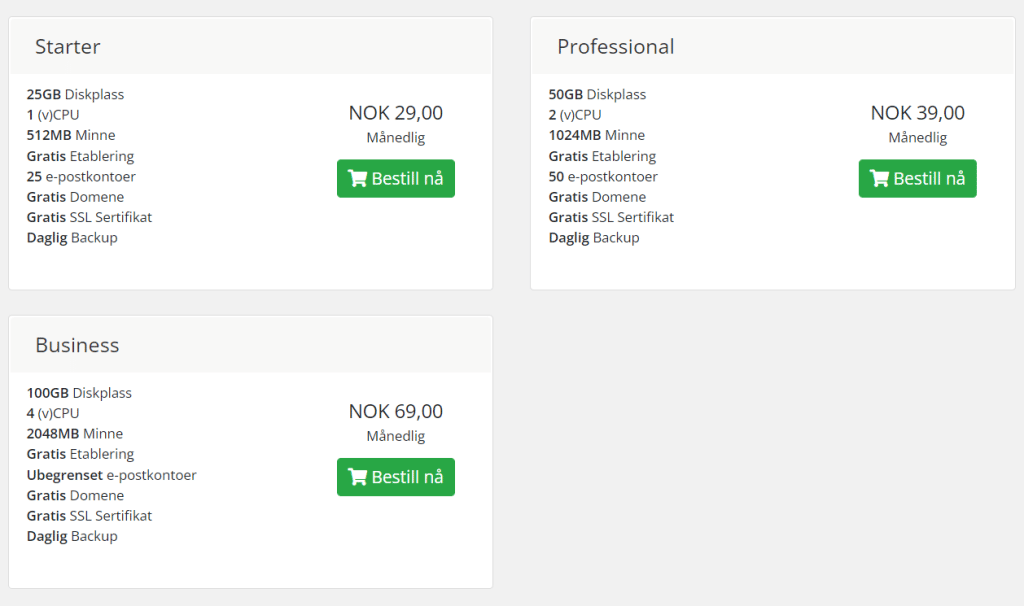Select the Business card heading
The width and height of the screenshot is (1024, 606).
click(x=77, y=346)
